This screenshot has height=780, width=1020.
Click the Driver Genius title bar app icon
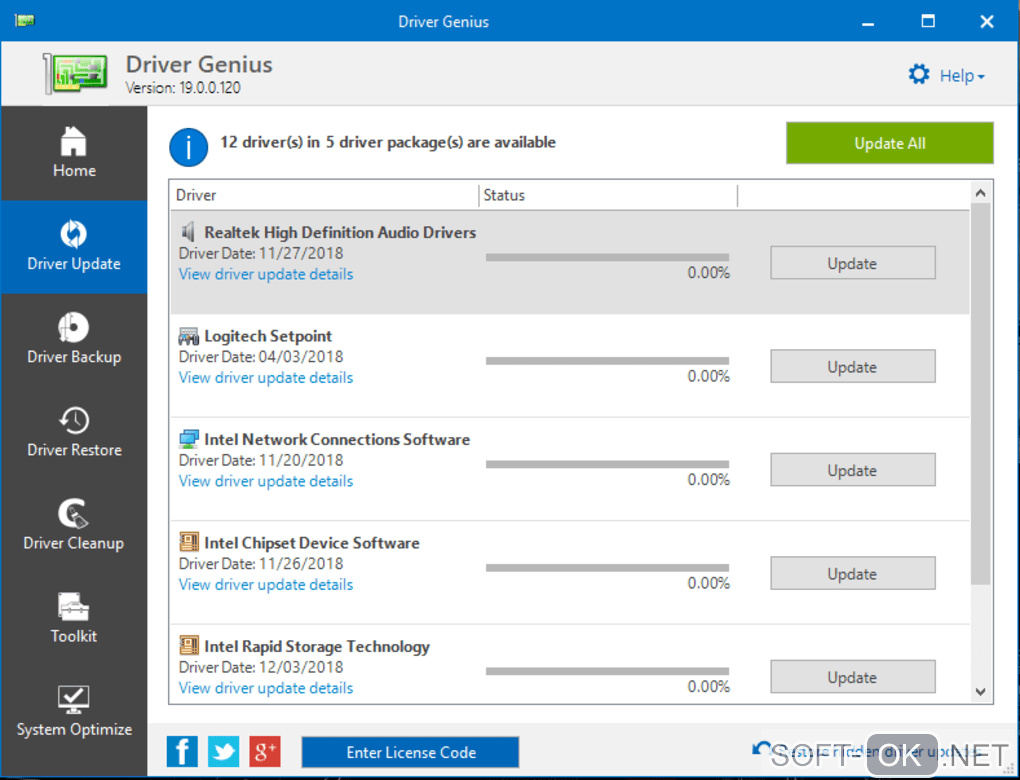point(25,21)
